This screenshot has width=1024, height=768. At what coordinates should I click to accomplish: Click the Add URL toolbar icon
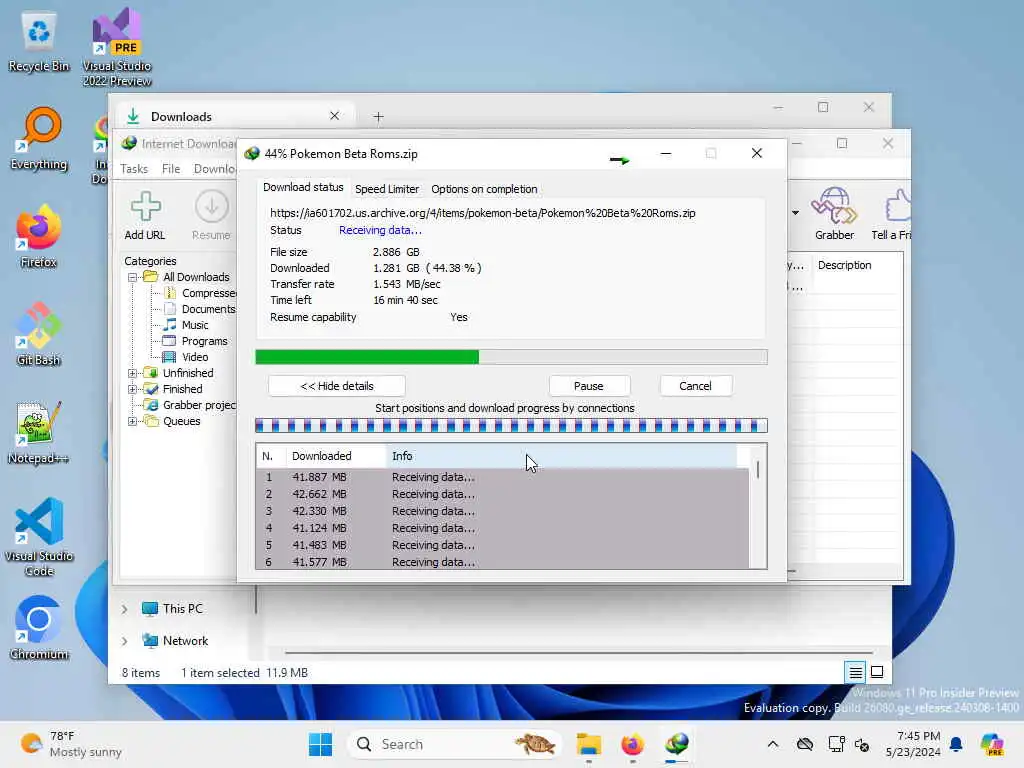pyautogui.click(x=145, y=216)
